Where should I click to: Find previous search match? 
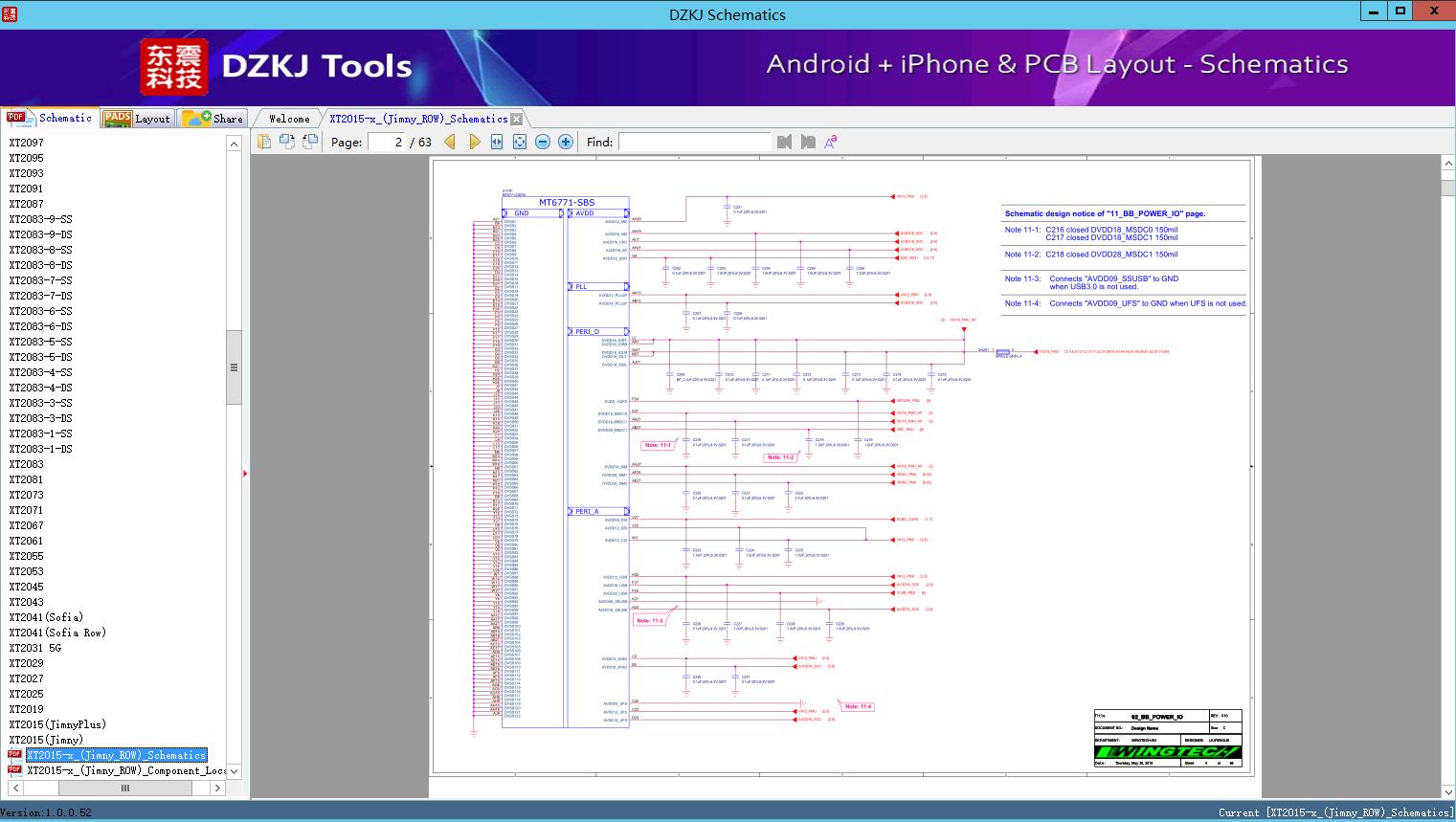tap(785, 142)
